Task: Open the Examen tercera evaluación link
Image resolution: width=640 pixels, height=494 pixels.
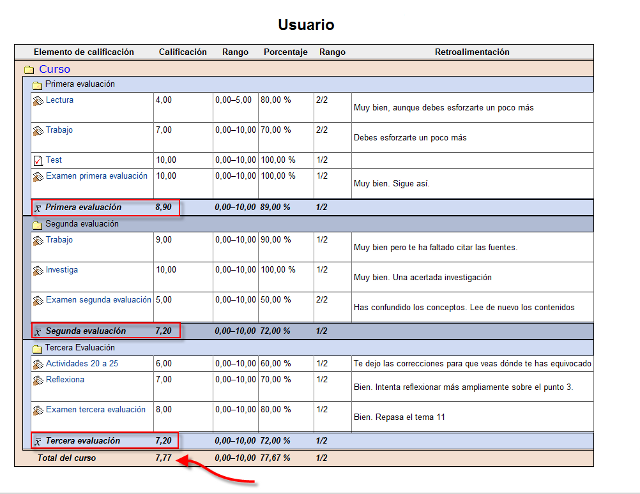Action: pyautogui.click(x=96, y=410)
